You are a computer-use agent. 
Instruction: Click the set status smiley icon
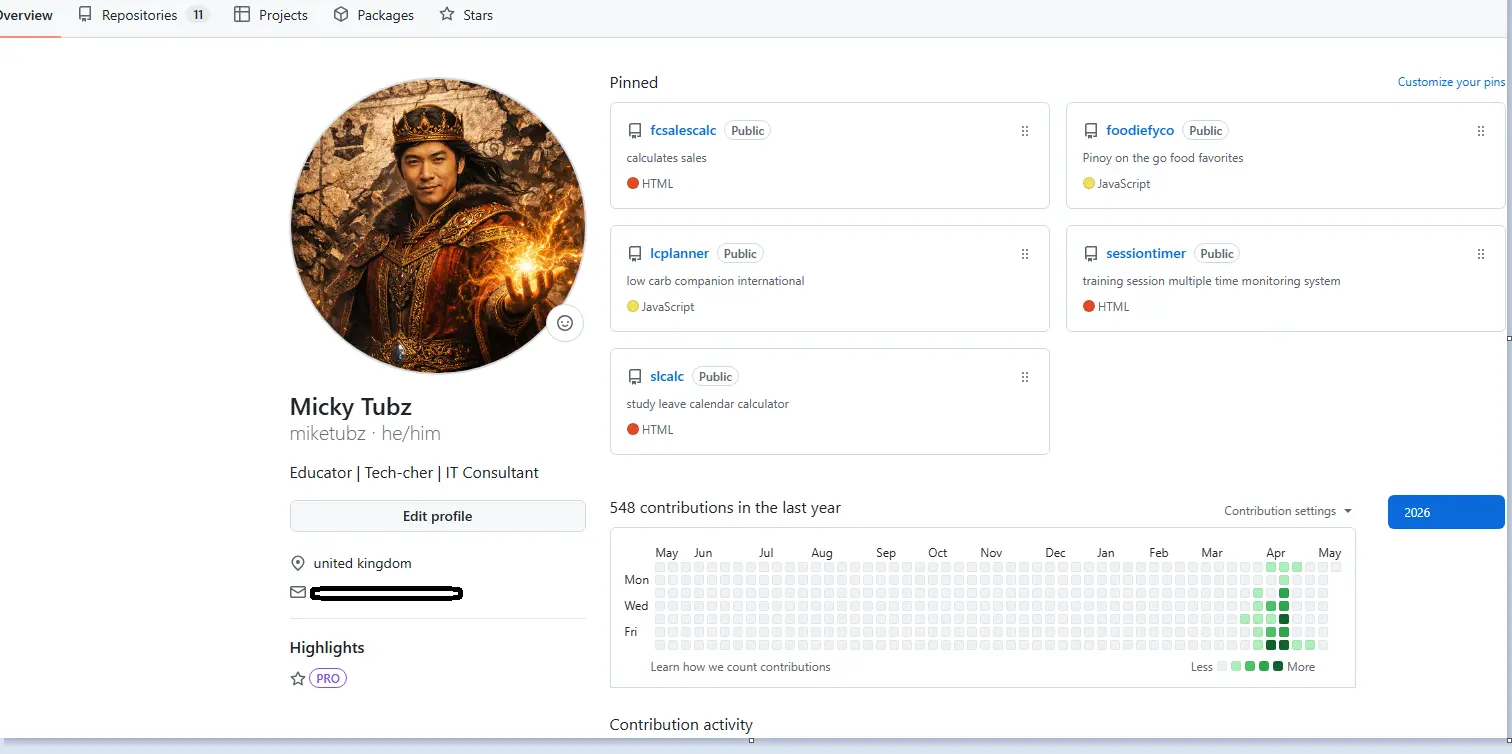(x=565, y=323)
